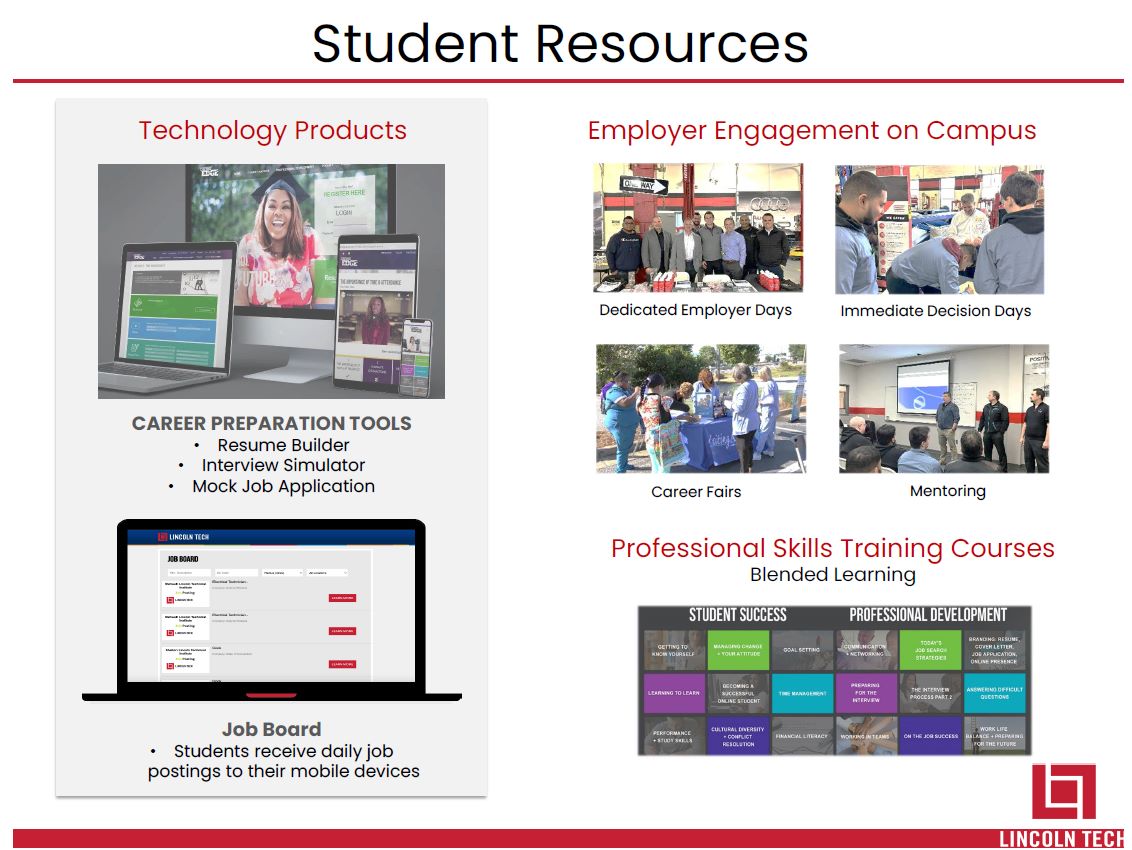
Task: Select the Financial Literacy course tile
Action: tap(801, 735)
